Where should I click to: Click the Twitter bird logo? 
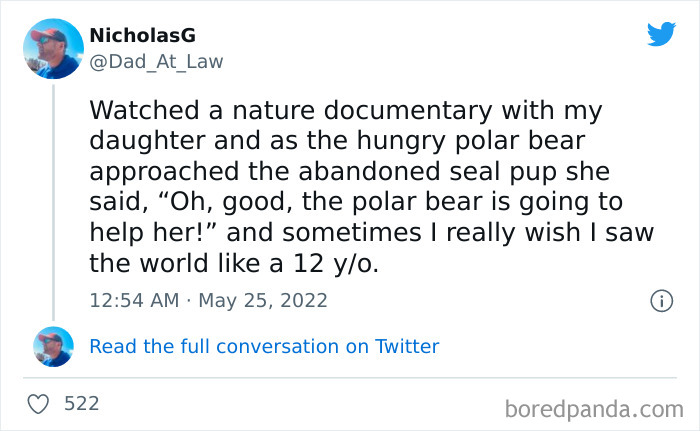(661, 35)
